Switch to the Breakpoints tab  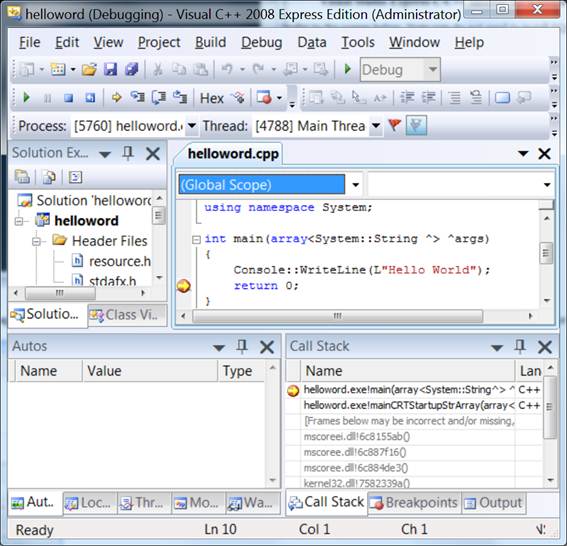click(x=414, y=503)
